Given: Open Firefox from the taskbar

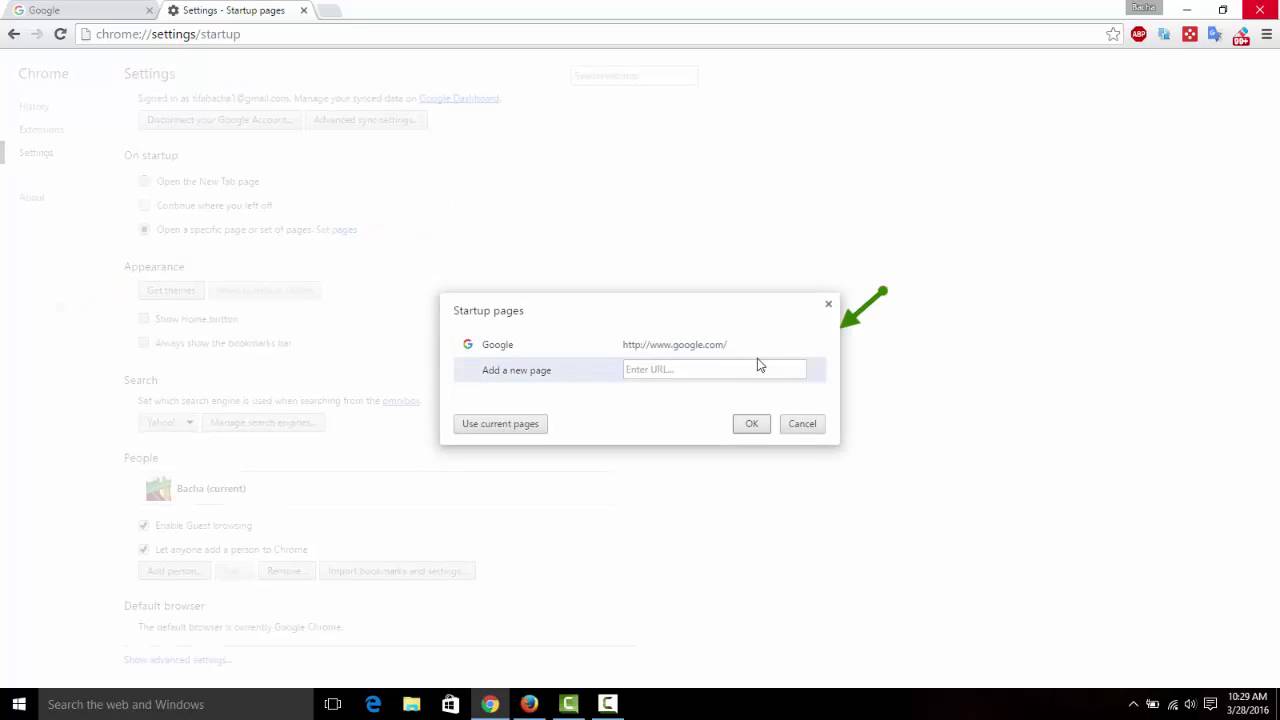Looking at the screenshot, I should (x=529, y=704).
